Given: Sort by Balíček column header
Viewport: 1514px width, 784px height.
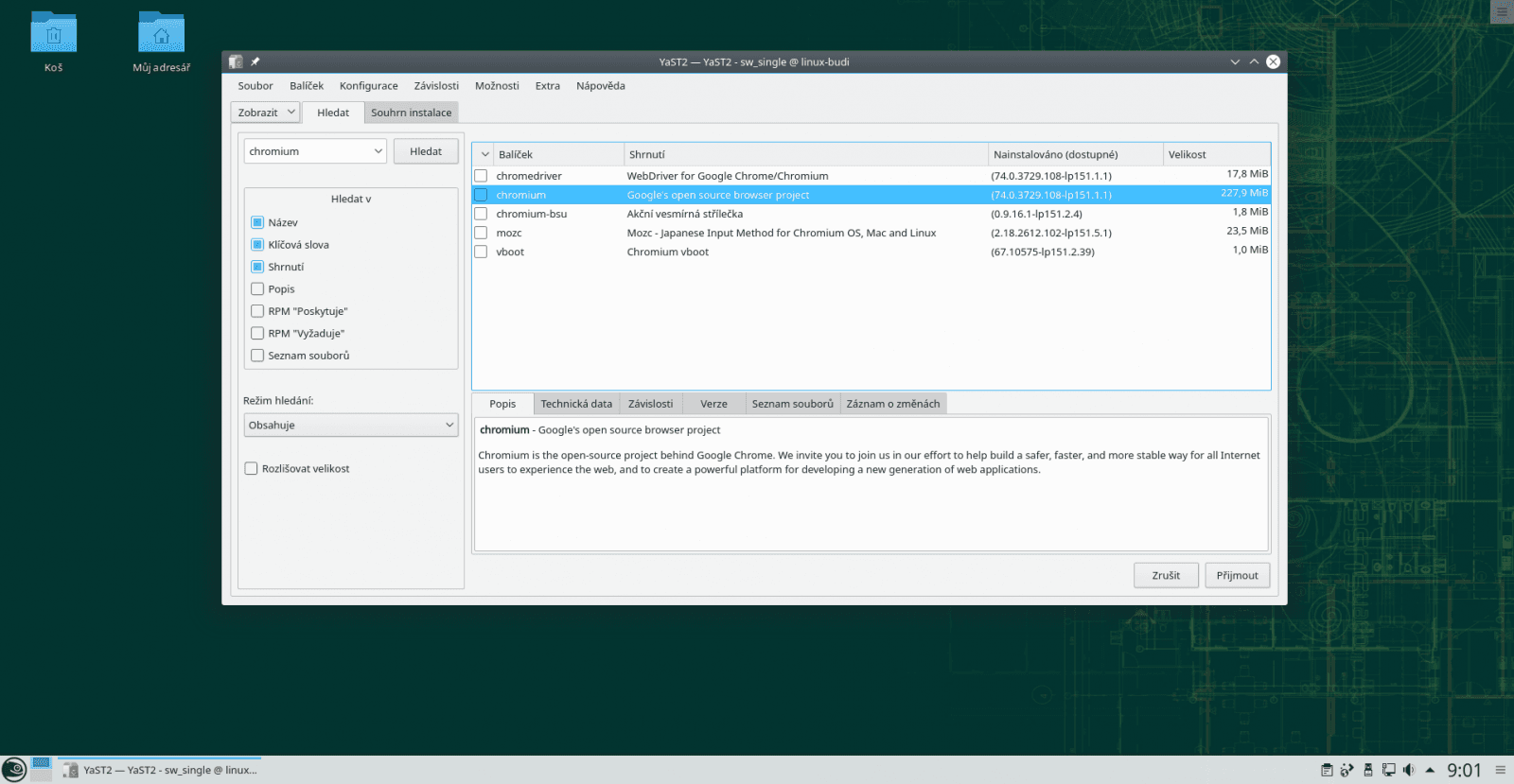Looking at the screenshot, I should tap(559, 154).
